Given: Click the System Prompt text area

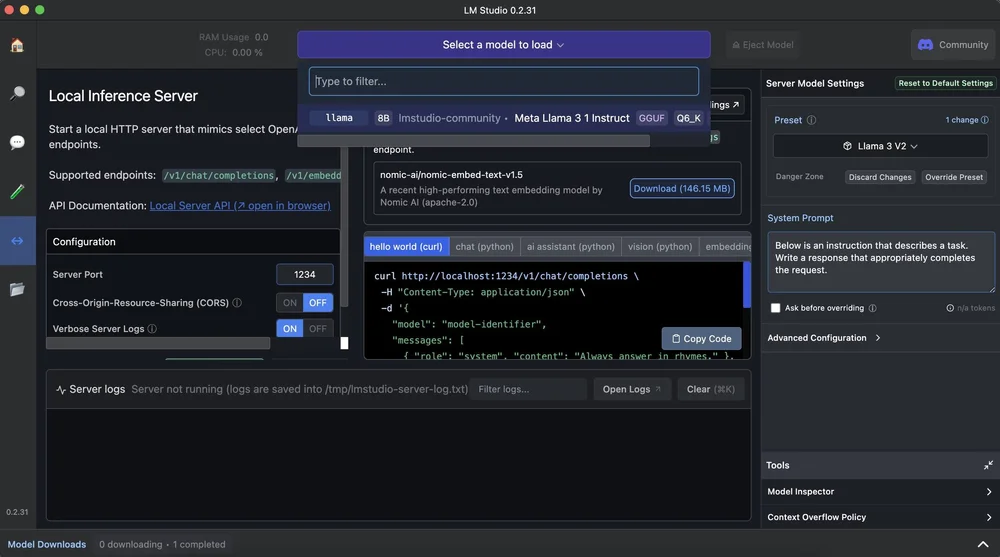Looking at the screenshot, I should point(881,262).
